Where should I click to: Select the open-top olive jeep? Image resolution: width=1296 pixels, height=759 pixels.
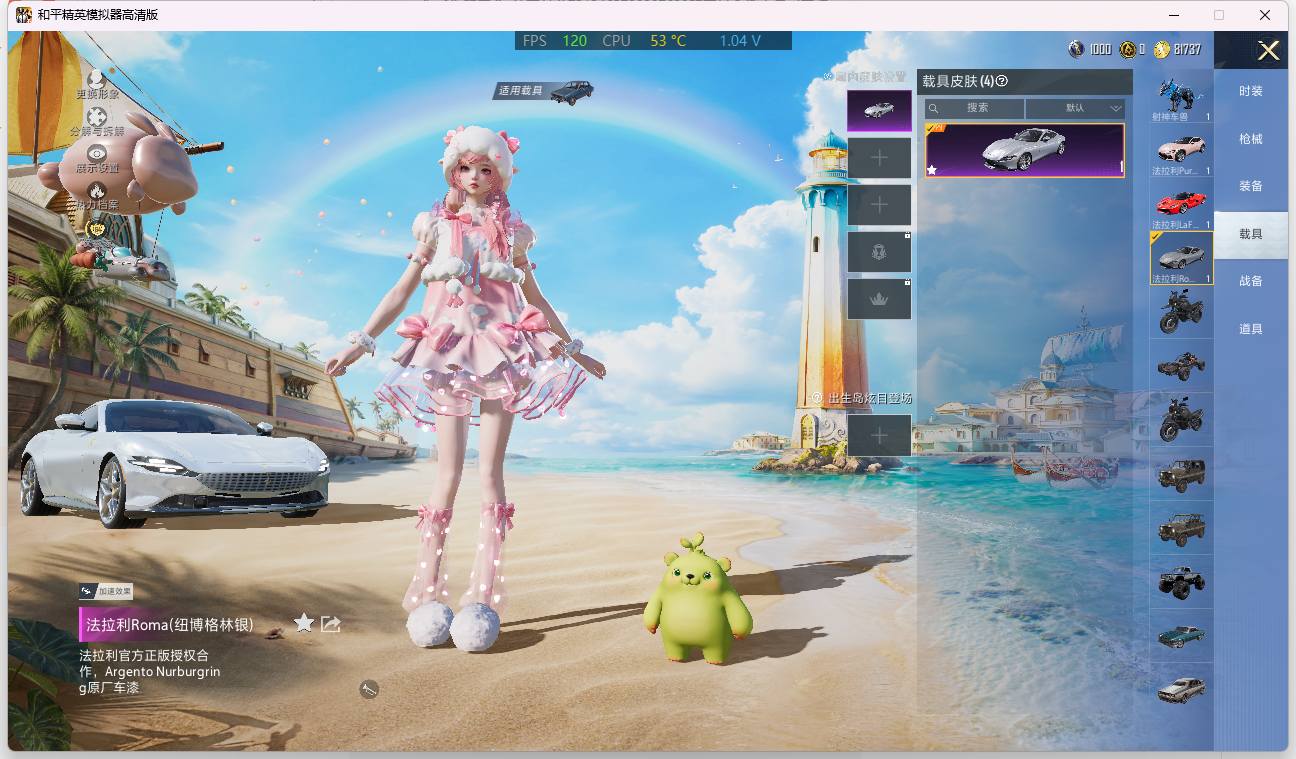(1182, 528)
